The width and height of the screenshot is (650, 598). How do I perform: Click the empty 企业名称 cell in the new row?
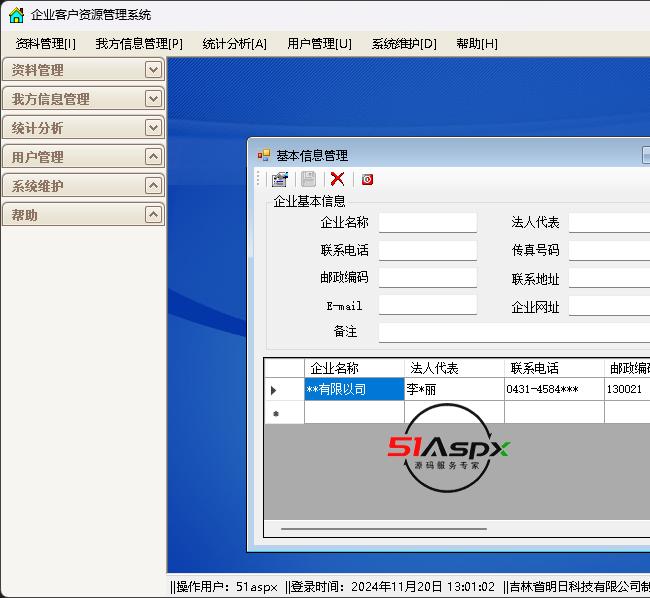click(354, 412)
